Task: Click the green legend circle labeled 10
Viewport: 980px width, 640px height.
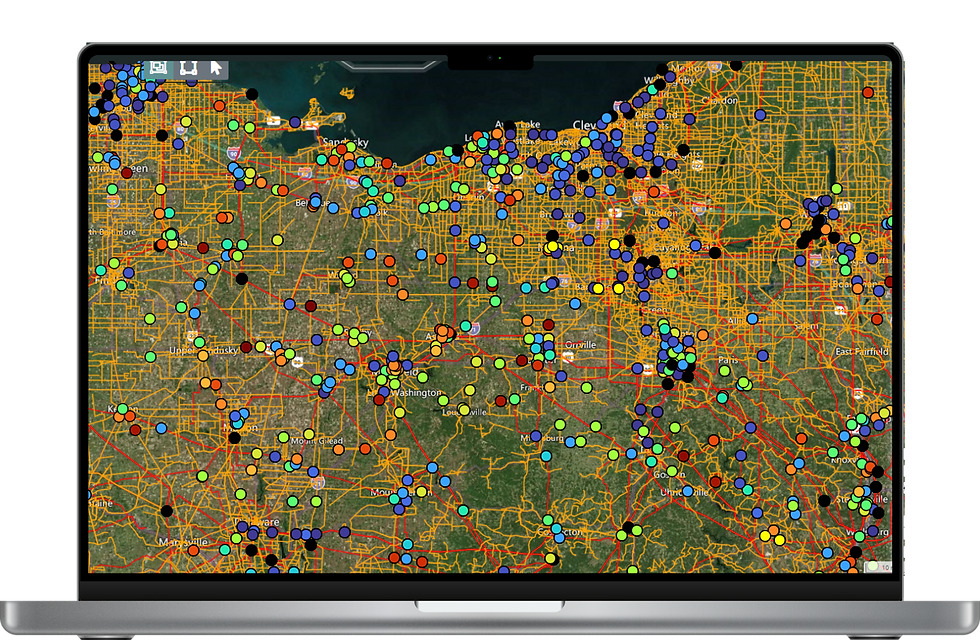Action: tap(873, 566)
